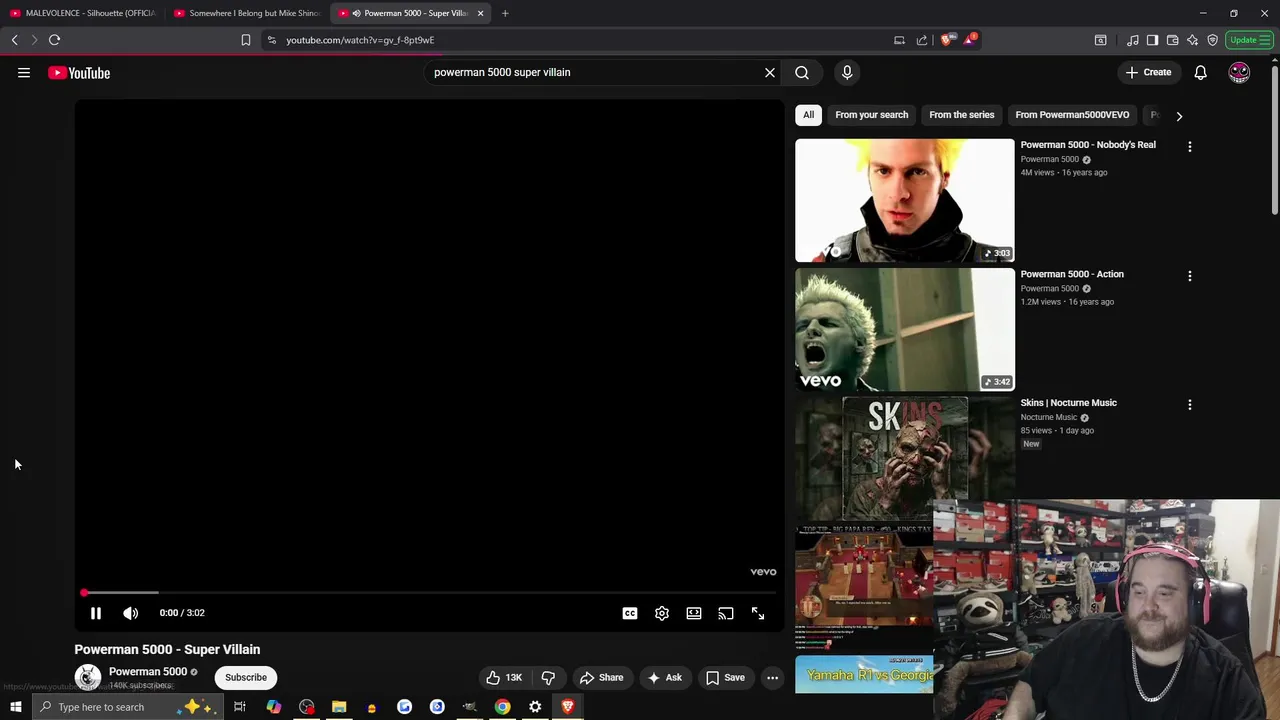Open Brave Rewards triangle icon
The width and height of the screenshot is (1280, 720).
(969, 40)
